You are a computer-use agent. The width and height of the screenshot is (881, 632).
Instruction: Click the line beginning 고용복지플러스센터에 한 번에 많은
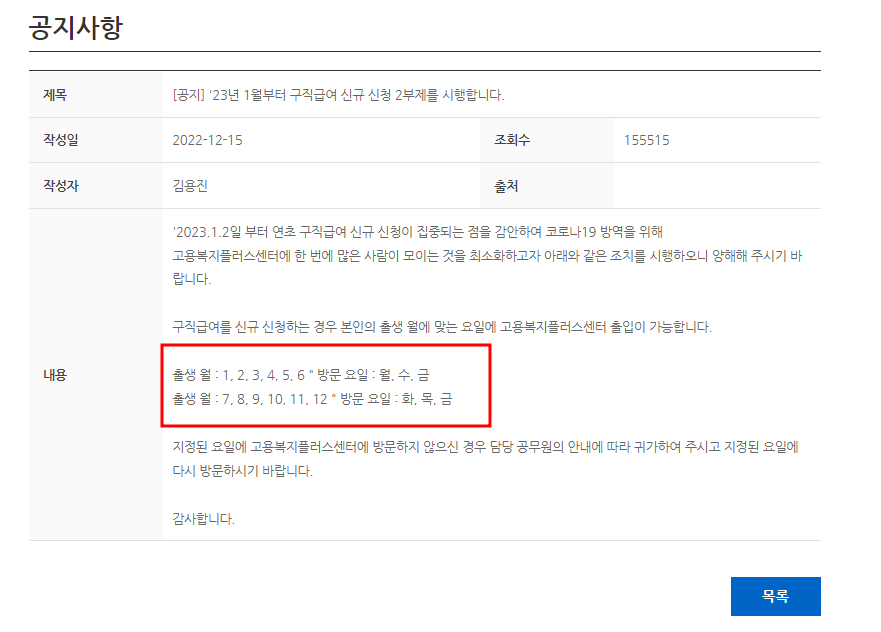click(487, 256)
